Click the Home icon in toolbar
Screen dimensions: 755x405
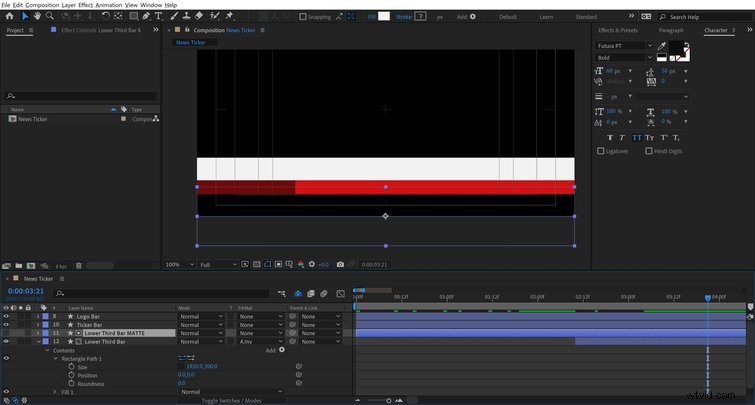pos(9,16)
